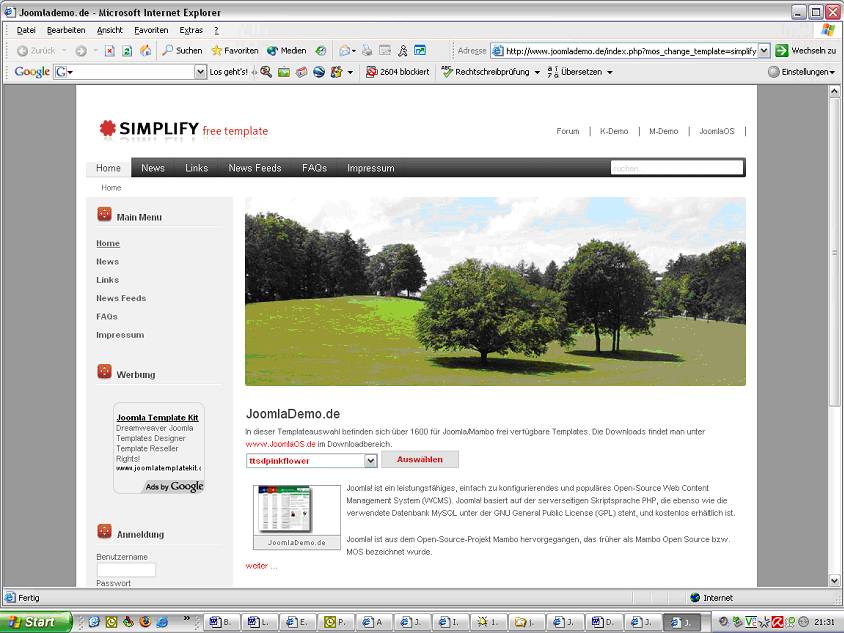
Task: Open the JoomlaOS header link
Action: point(717,131)
